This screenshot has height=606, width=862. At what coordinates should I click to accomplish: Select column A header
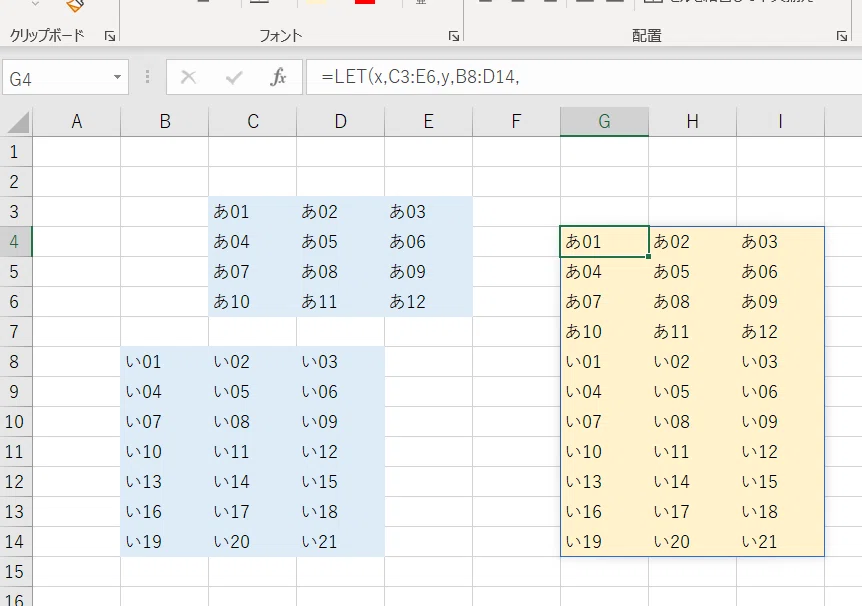[x=77, y=122]
